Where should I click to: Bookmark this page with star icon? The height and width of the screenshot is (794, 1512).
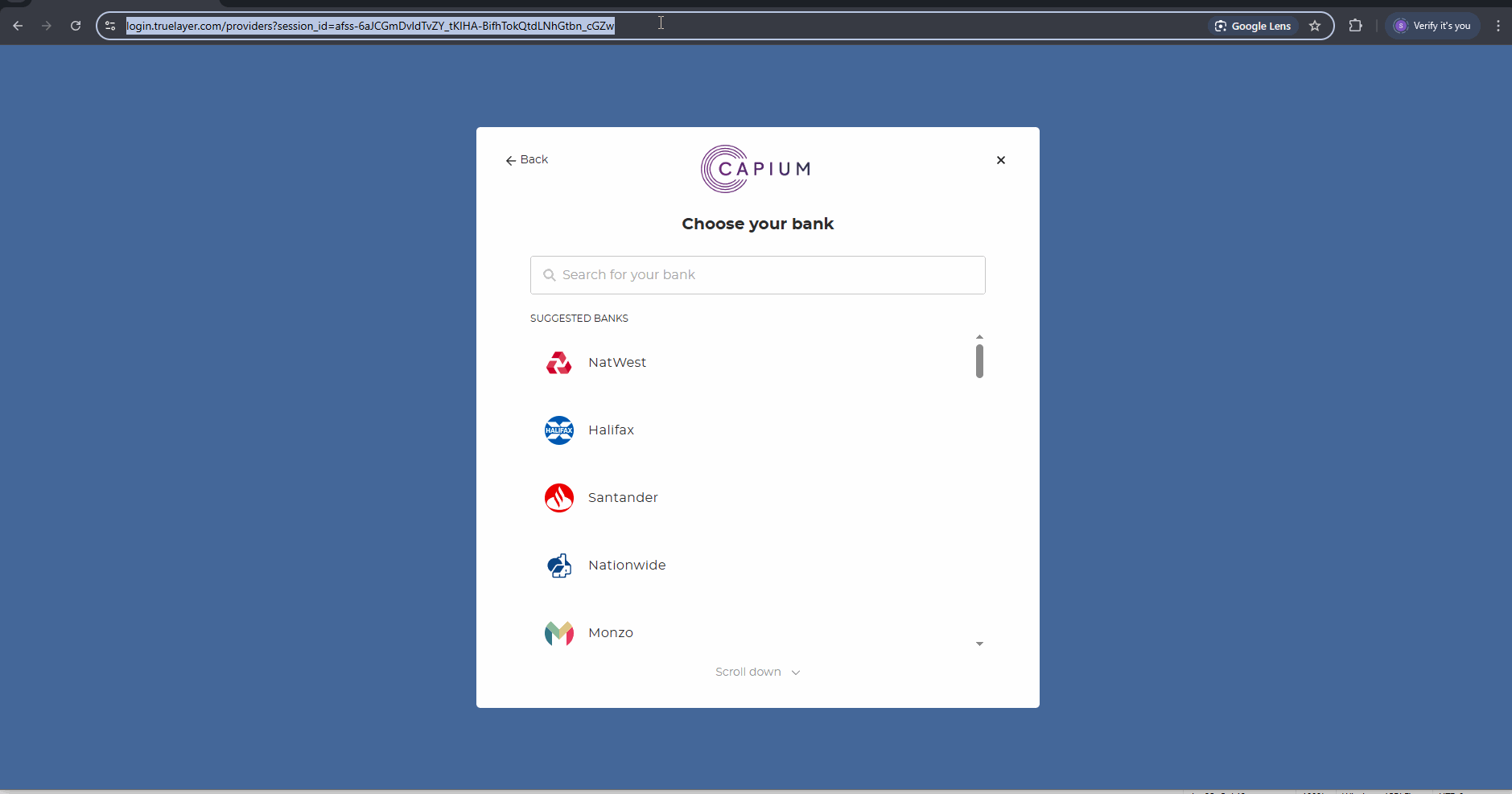pos(1315,26)
